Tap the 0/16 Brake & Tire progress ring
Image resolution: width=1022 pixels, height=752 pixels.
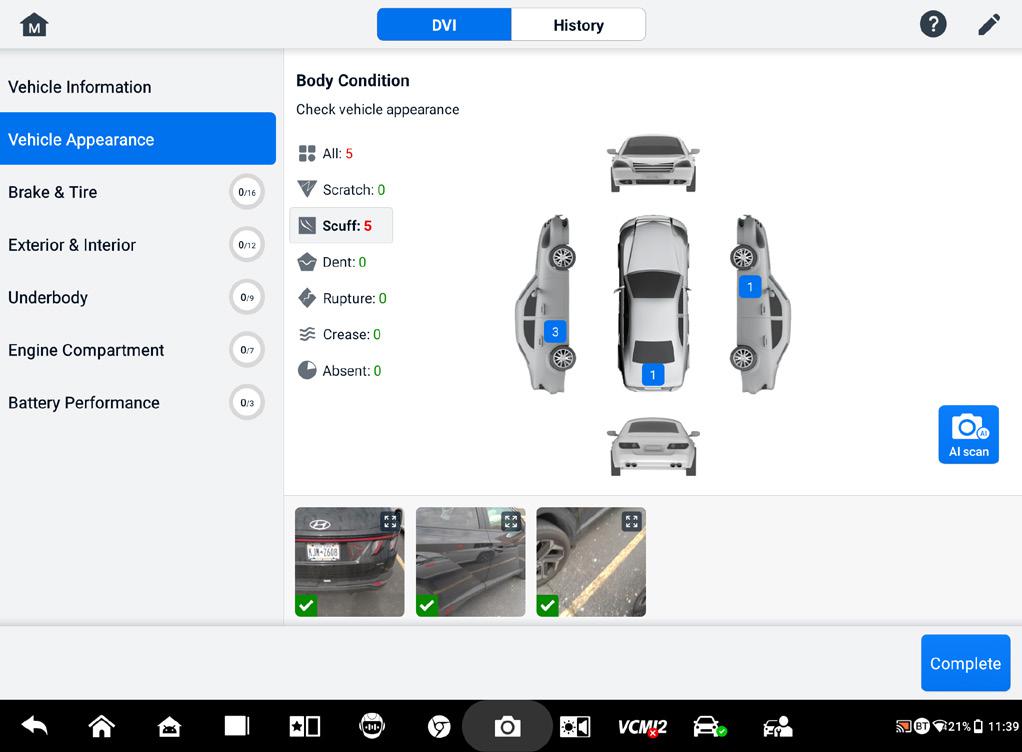[247, 192]
